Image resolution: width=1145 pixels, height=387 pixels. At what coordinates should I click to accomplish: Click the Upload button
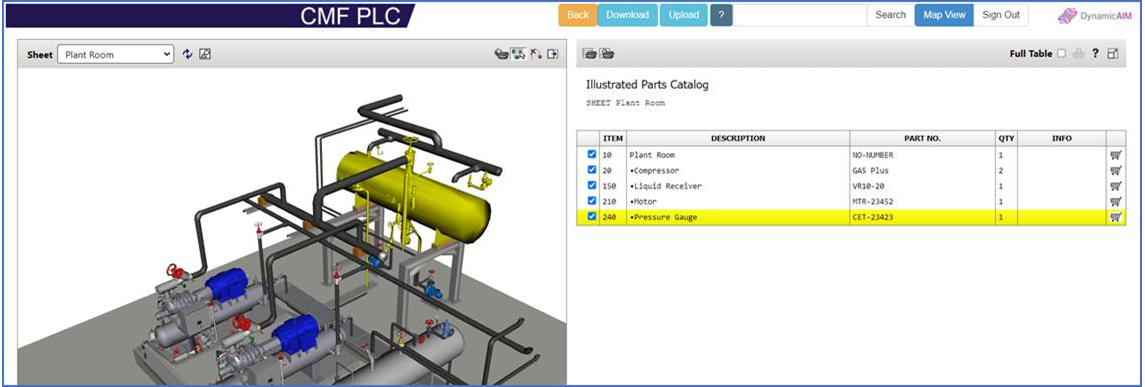(x=683, y=15)
